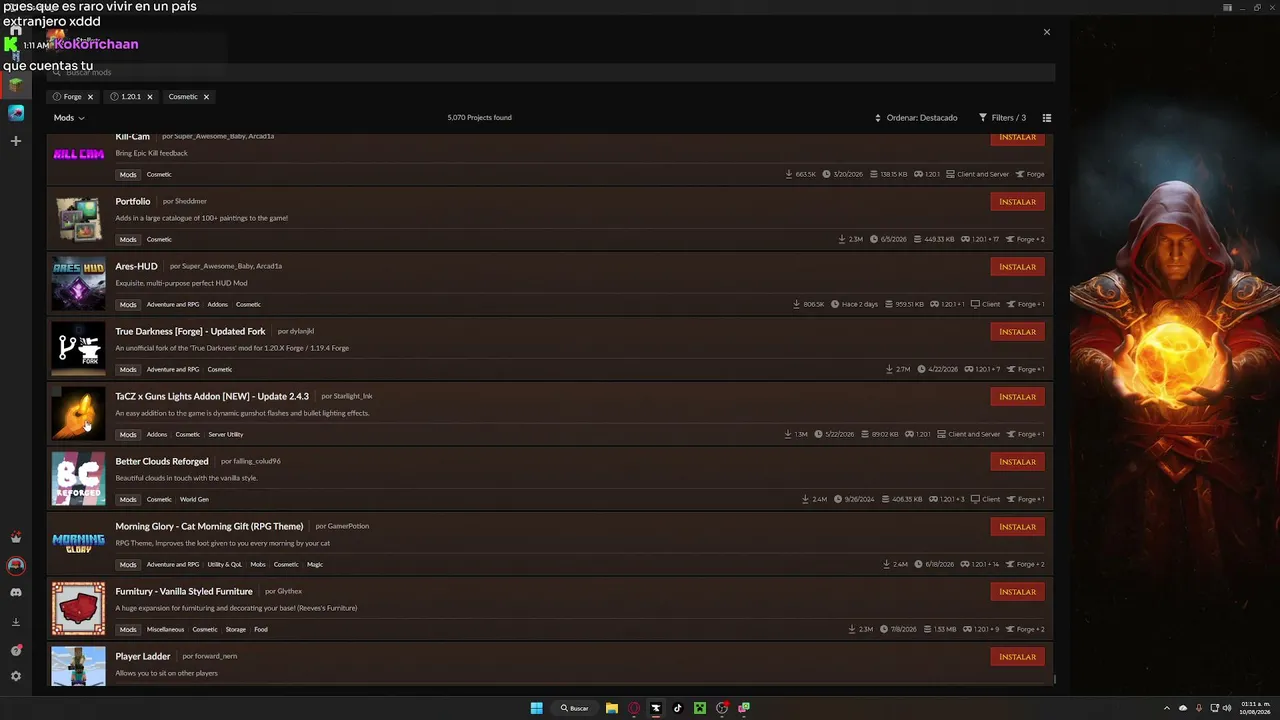The height and width of the screenshot is (720, 1280).
Task: Open the True Darkness fork thumbnail
Action: (x=78, y=348)
